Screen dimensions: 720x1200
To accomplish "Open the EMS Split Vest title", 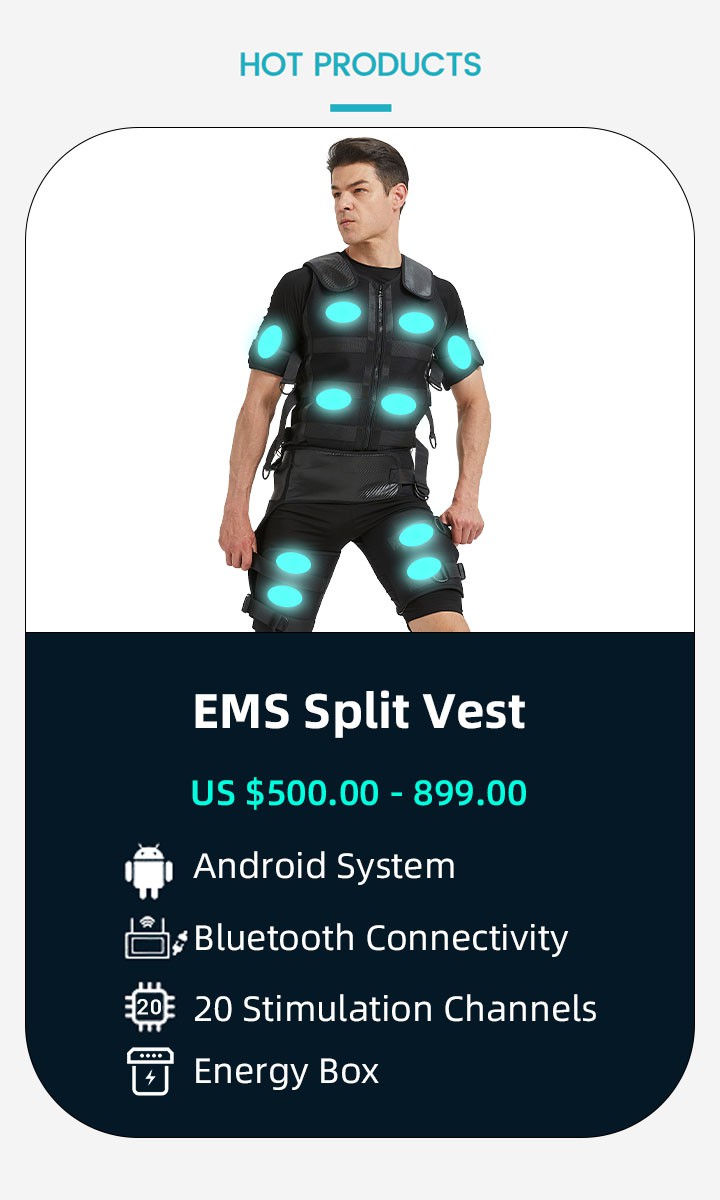I will point(359,711).
